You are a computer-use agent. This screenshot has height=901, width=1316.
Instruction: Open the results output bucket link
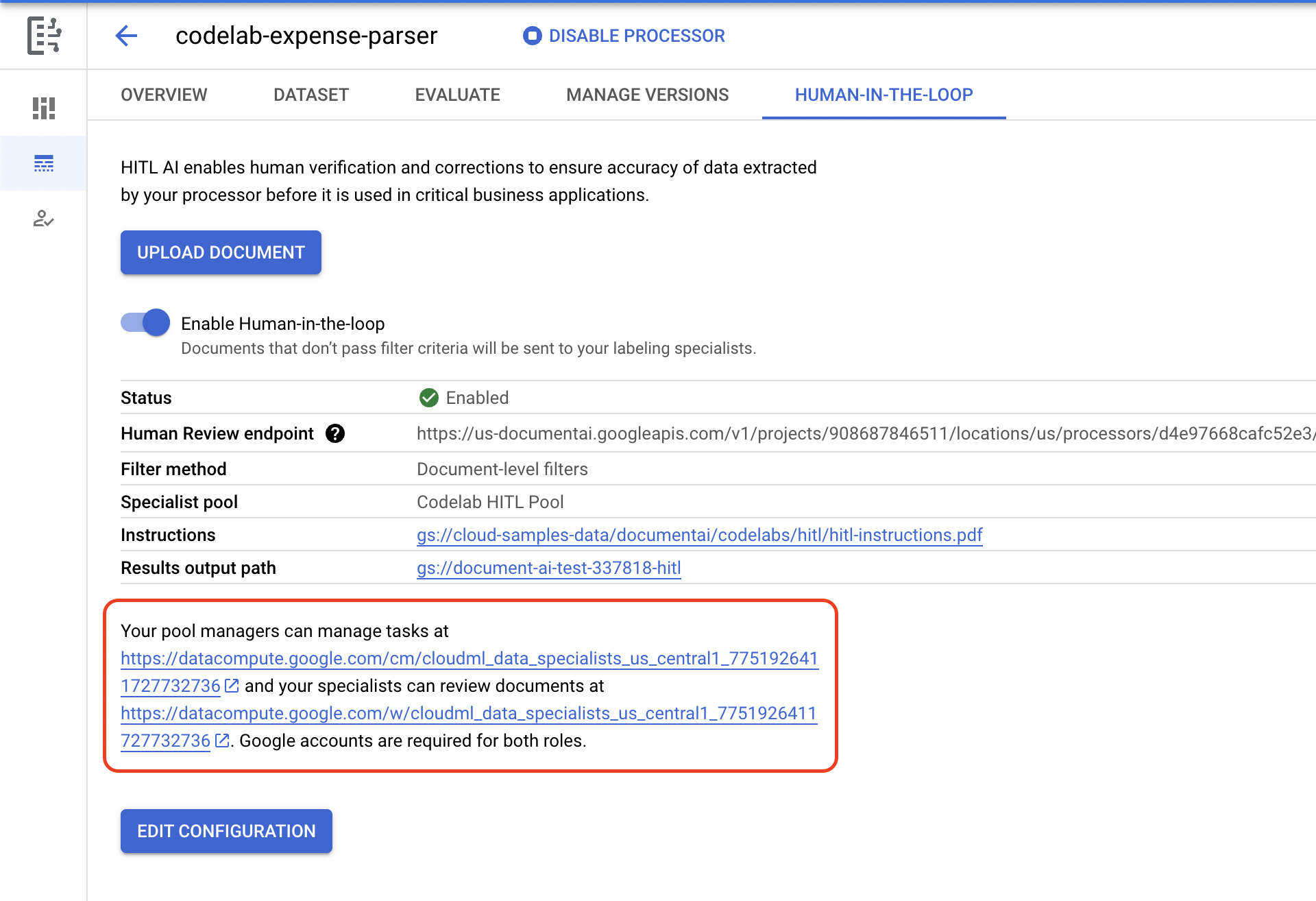point(548,568)
